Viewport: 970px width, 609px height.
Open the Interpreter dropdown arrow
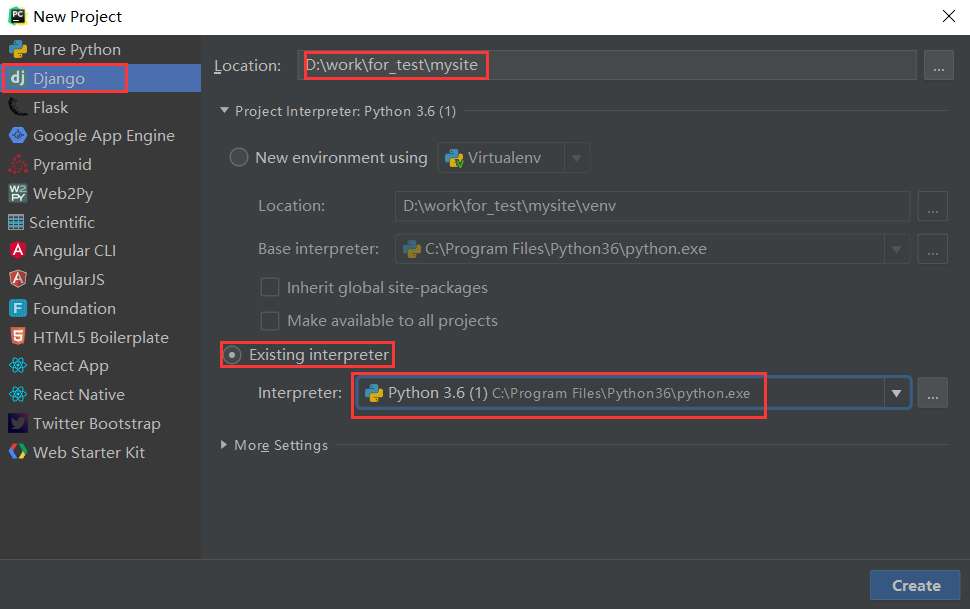coord(896,393)
